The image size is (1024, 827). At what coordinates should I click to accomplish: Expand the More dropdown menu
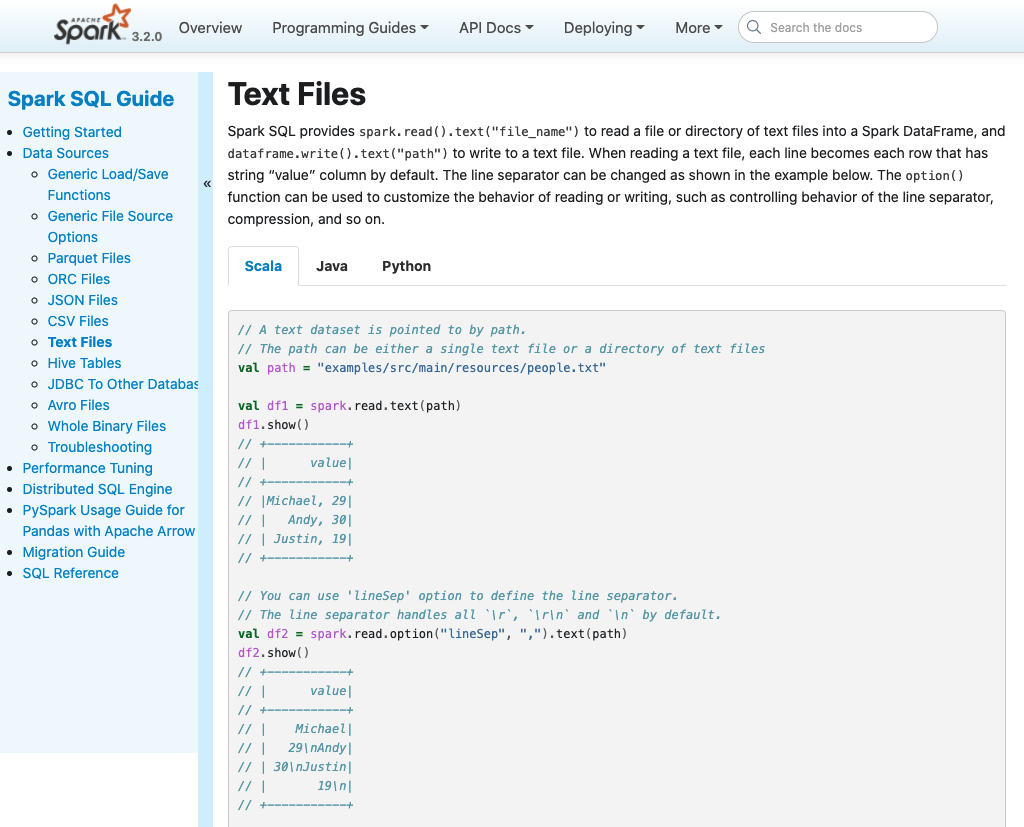click(x=699, y=28)
